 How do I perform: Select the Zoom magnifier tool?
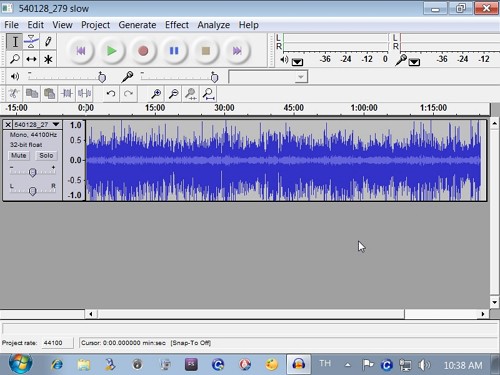(x=15, y=59)
